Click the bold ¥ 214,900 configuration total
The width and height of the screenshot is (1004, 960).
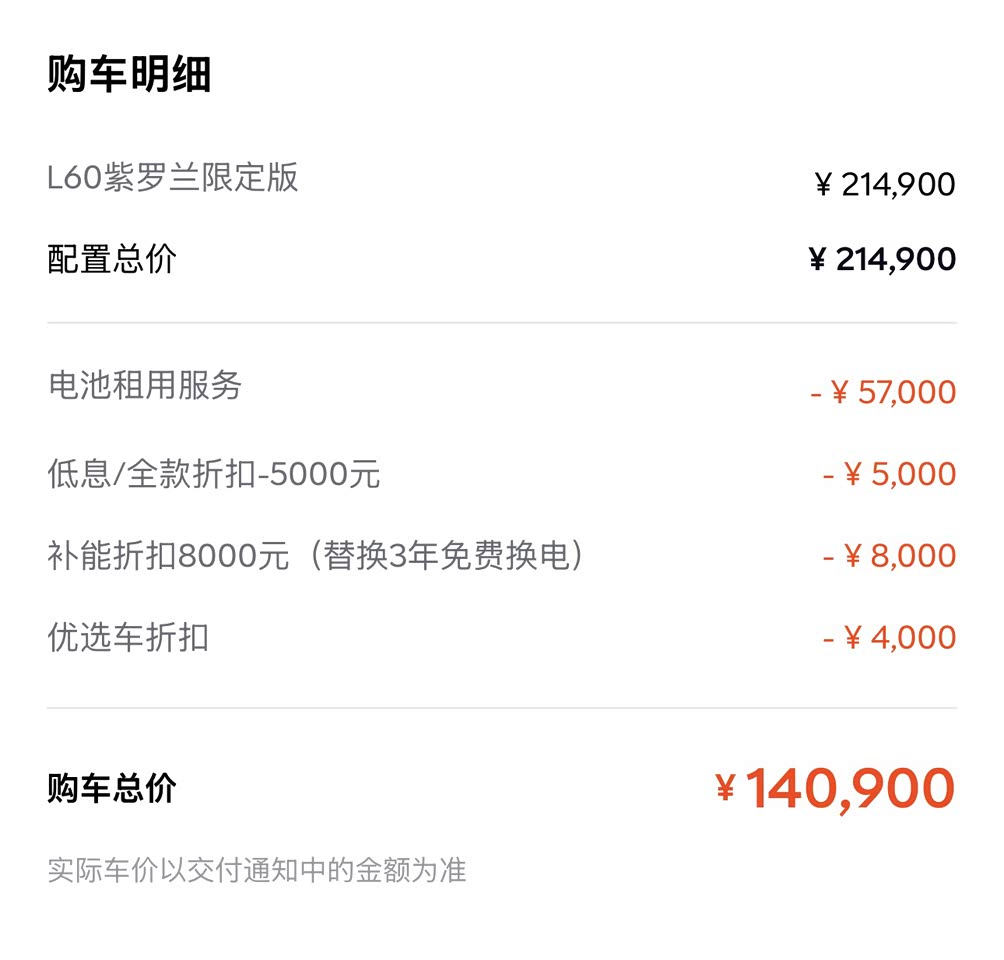click(882, 260)
